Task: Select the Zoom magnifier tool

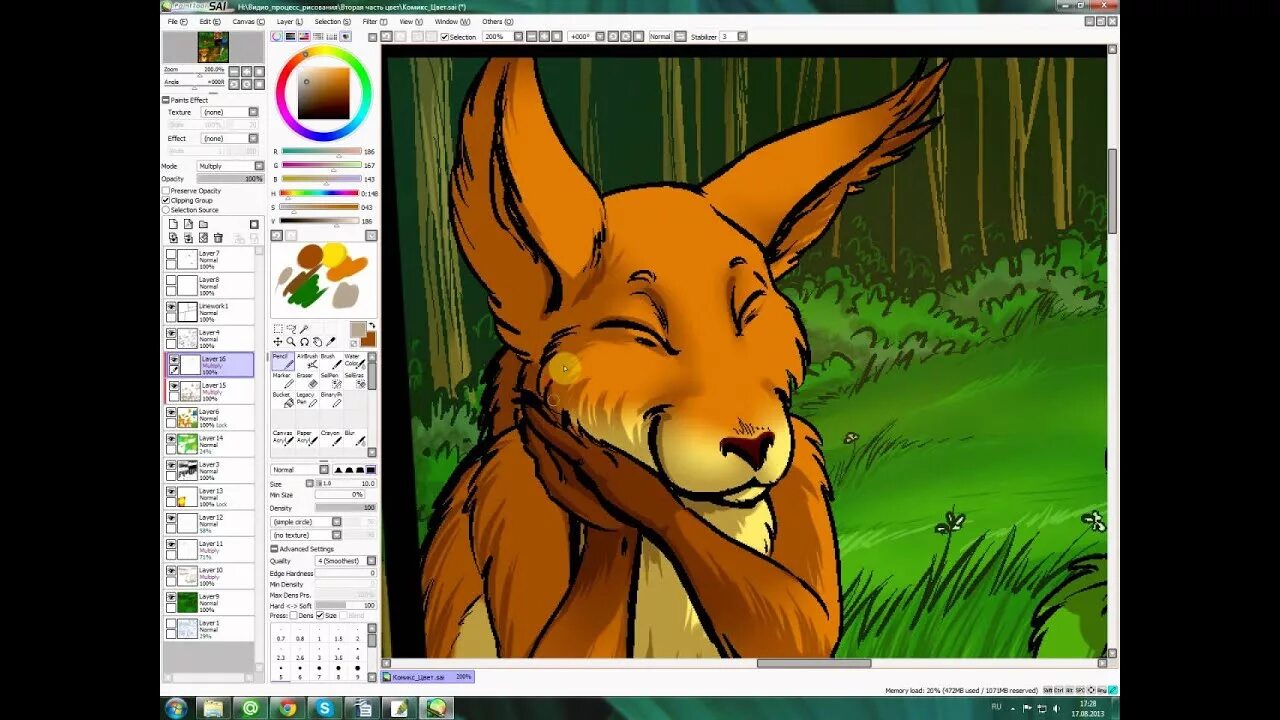Action: point(291,342)
